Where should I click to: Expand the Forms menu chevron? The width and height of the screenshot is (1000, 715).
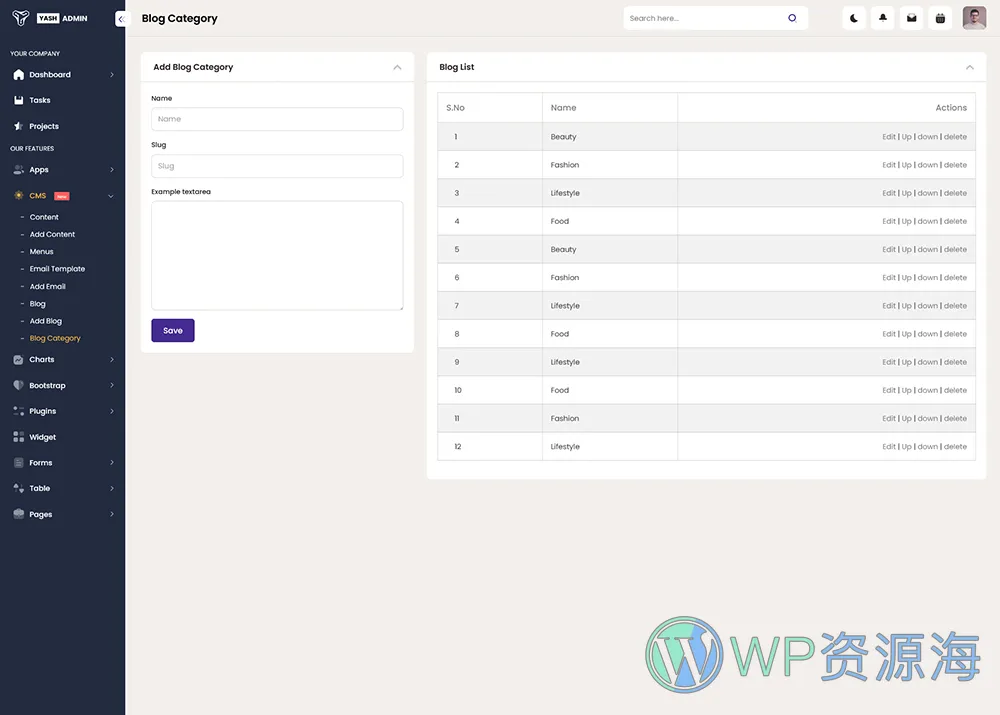[x=112, y=462]
